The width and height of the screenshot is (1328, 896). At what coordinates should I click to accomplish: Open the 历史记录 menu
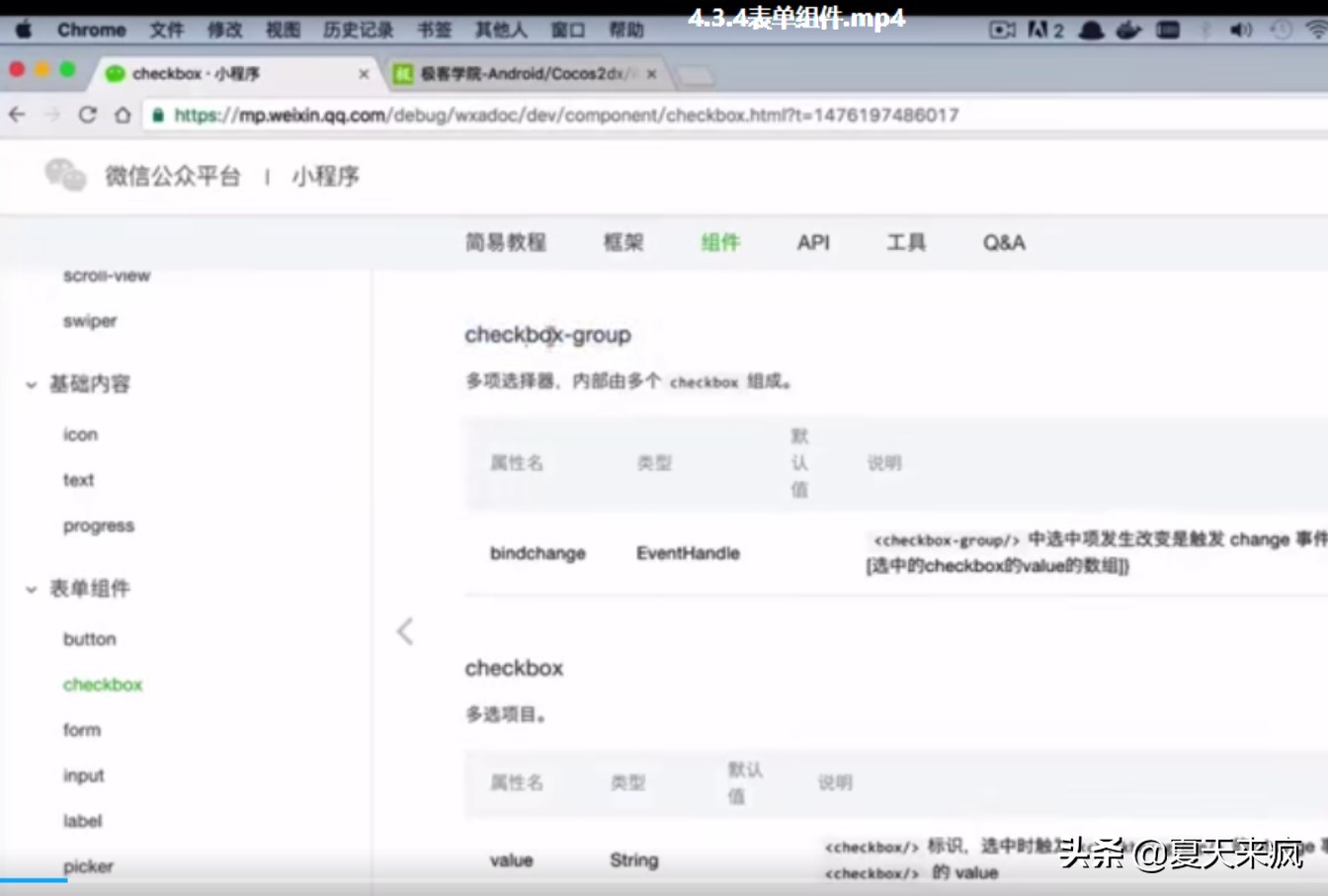coord(358,30)
